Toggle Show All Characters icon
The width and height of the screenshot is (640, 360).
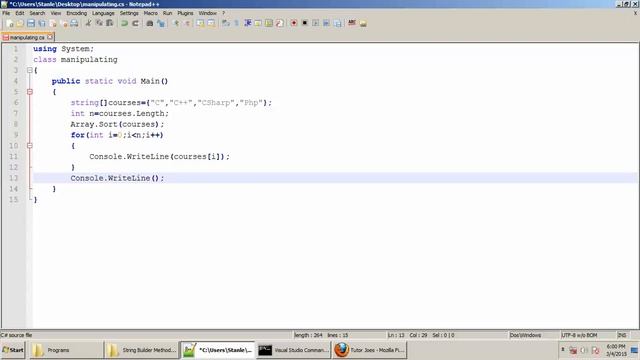tap(236, 23)
